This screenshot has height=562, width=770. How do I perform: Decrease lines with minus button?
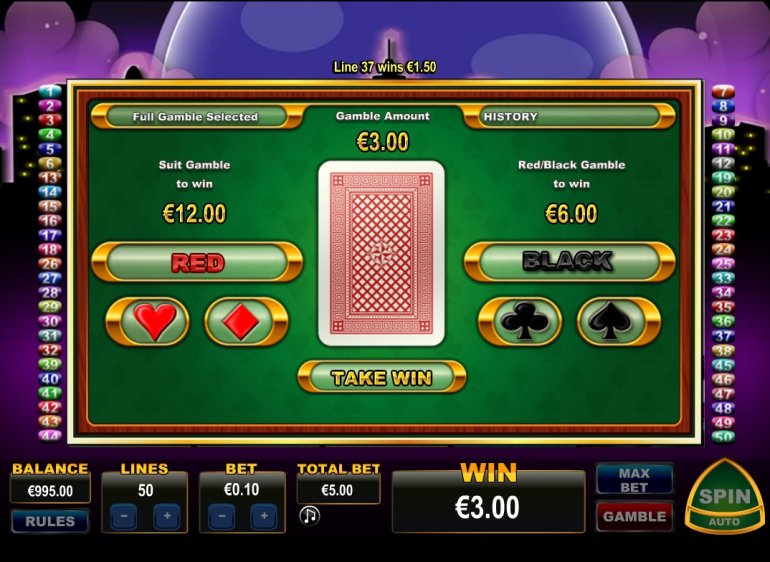[x=124, y=516]
